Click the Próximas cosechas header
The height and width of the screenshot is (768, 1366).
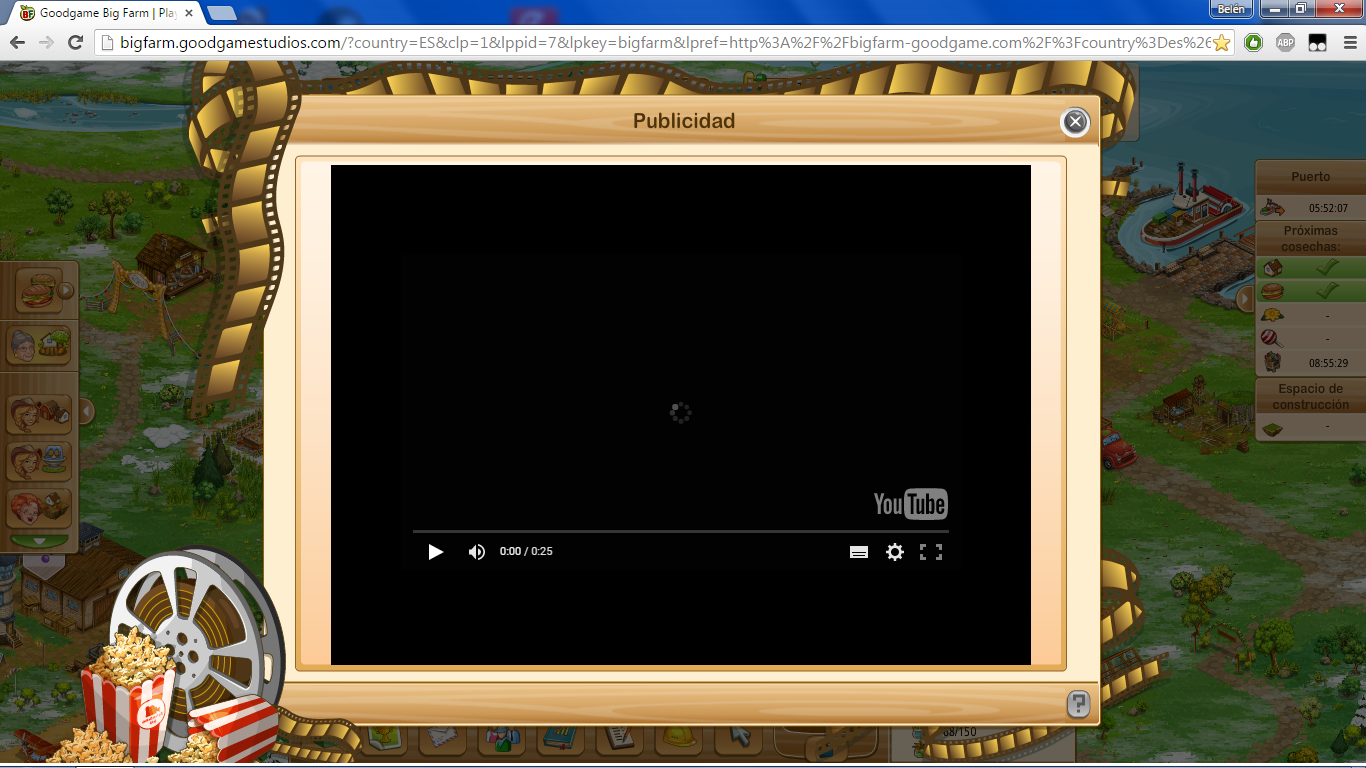[1310, 238]
